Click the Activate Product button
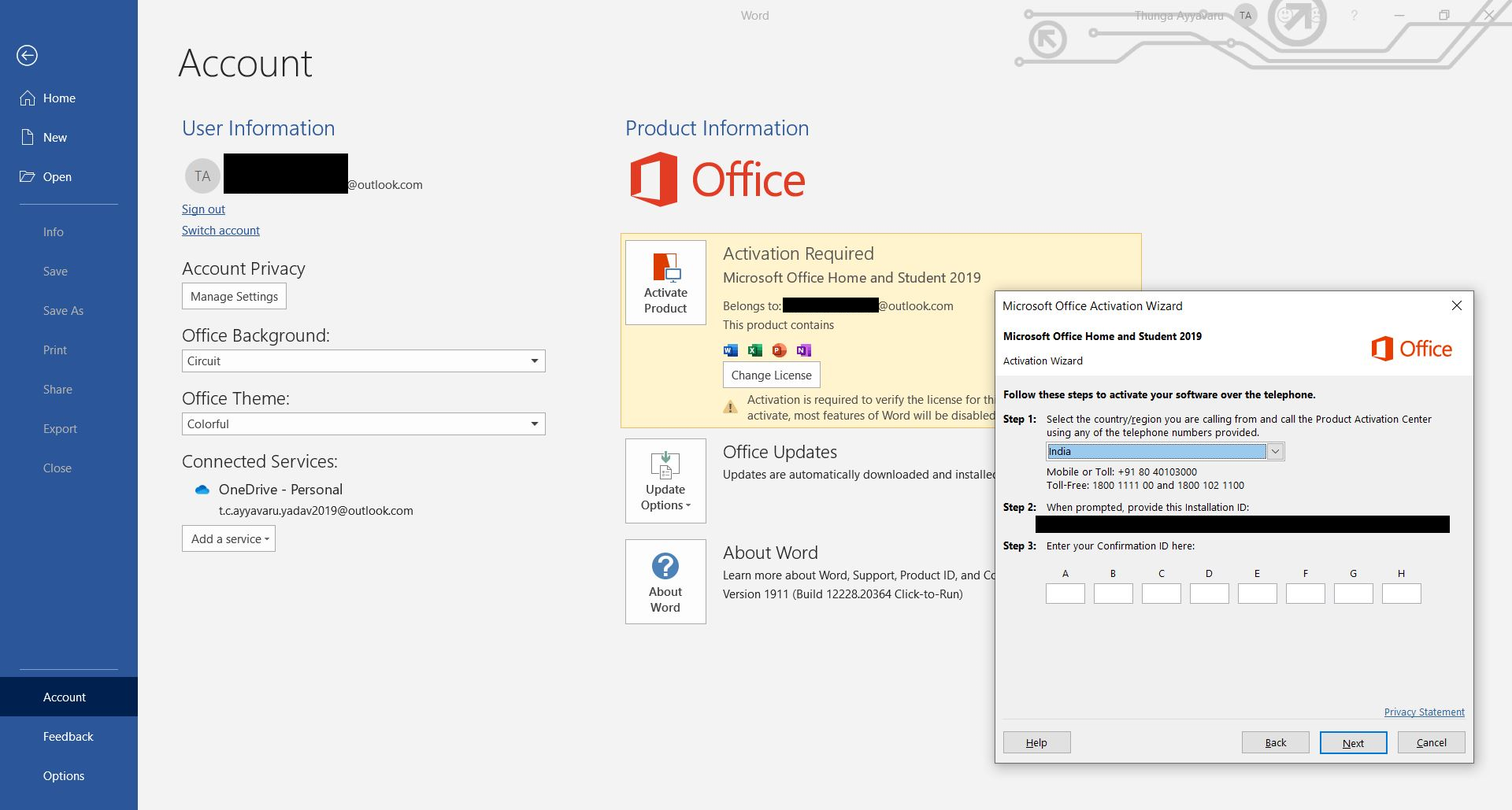This screenshot has width=1512, height=810. tap(665, 283)
